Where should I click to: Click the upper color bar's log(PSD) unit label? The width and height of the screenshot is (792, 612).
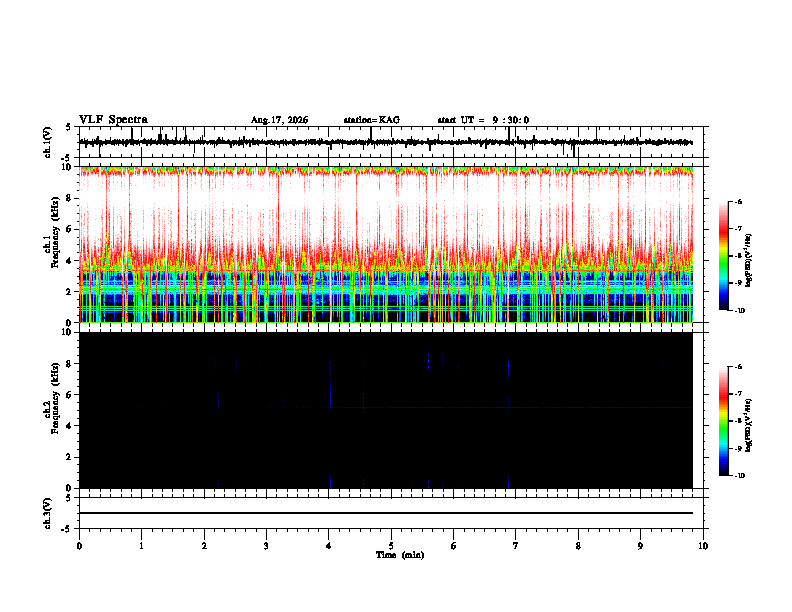click(x=750, y=260)
